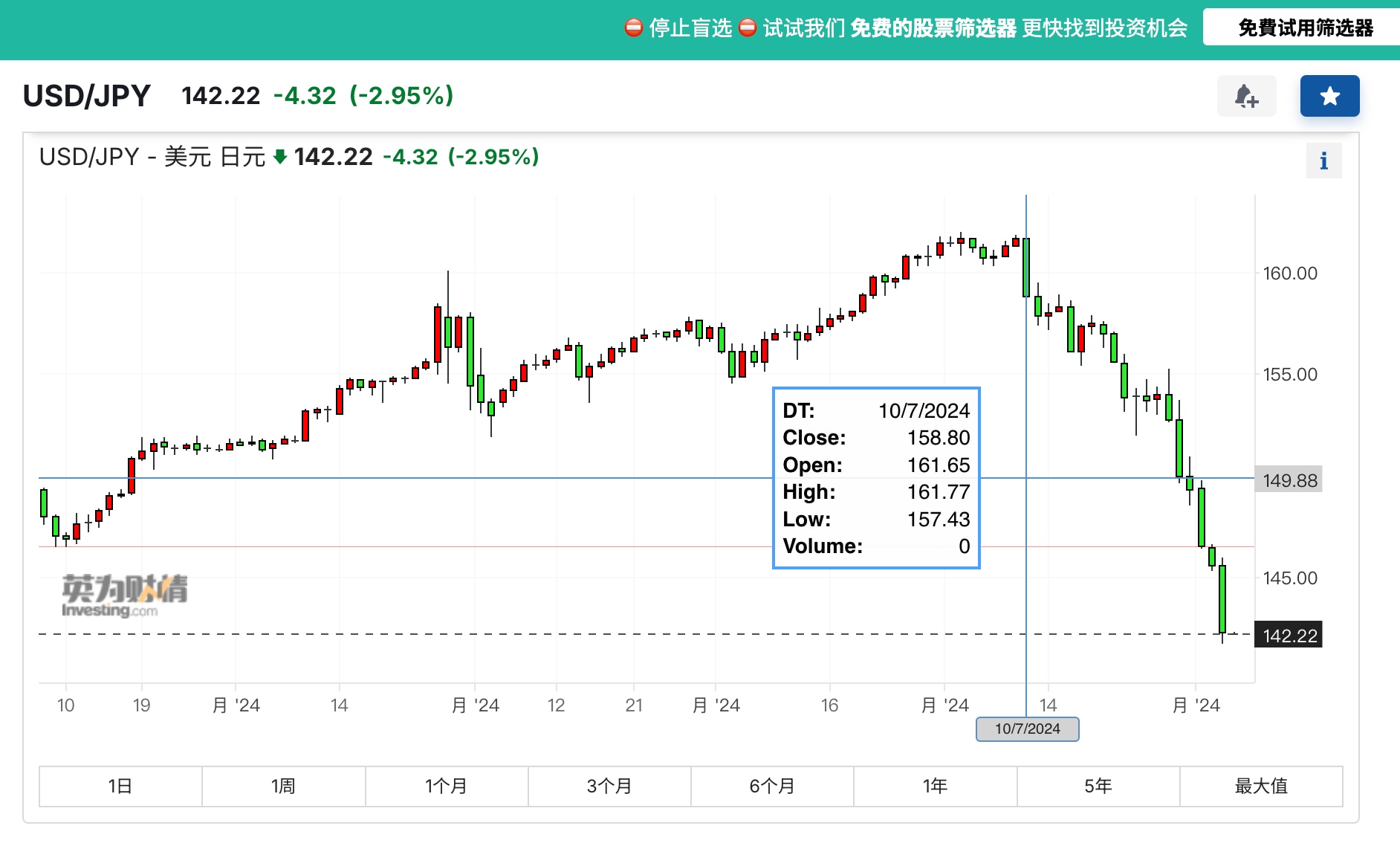Click the 10/7/2024 date marker on axis
This screenshot has height=843, width=1400.
pyautogui.click(x=1027, y=729)
